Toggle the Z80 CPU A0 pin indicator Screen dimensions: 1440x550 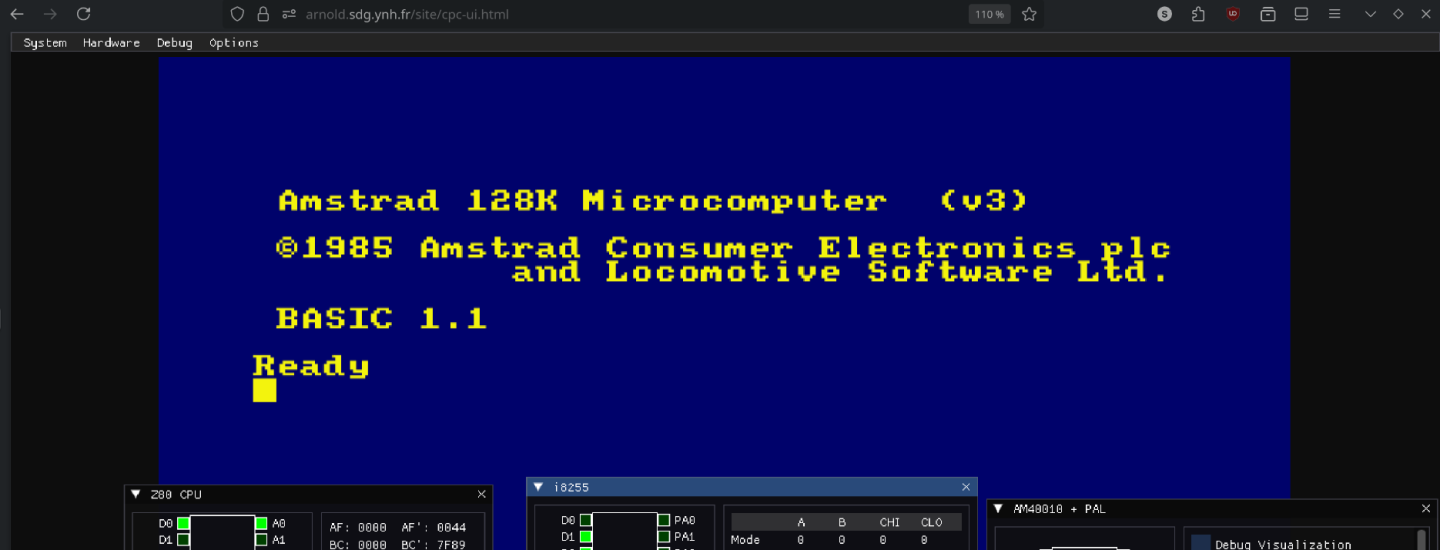[x=261, y=523]
